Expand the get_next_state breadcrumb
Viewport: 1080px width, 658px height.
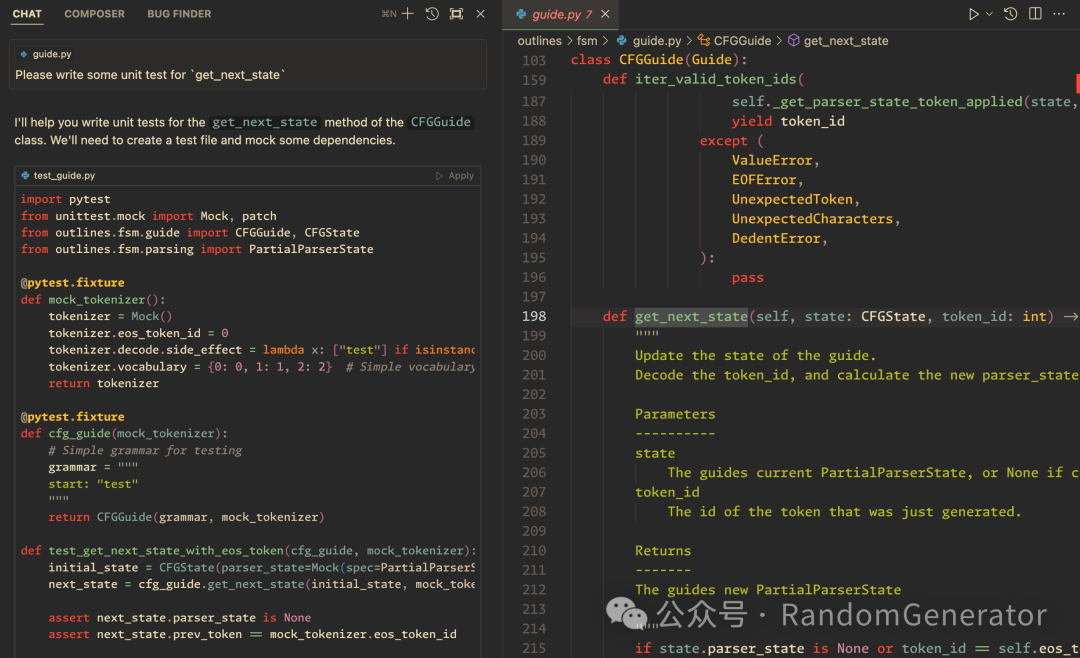(x=838, y=41)
